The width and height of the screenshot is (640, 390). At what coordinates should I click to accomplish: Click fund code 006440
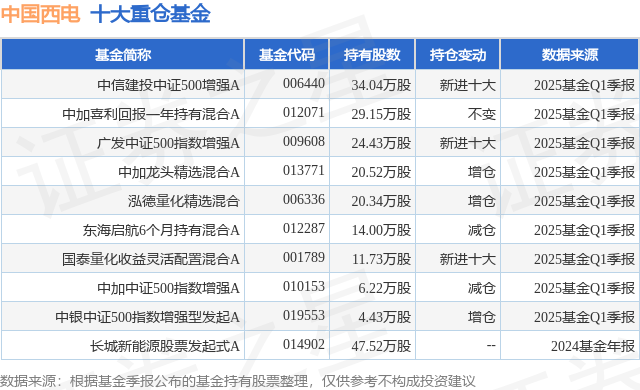304,84
